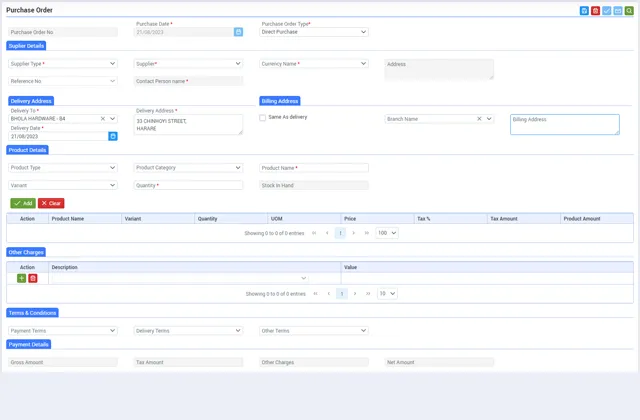Click the red delete icon in header
The image size is (640, 420).
tap(595, 11)
